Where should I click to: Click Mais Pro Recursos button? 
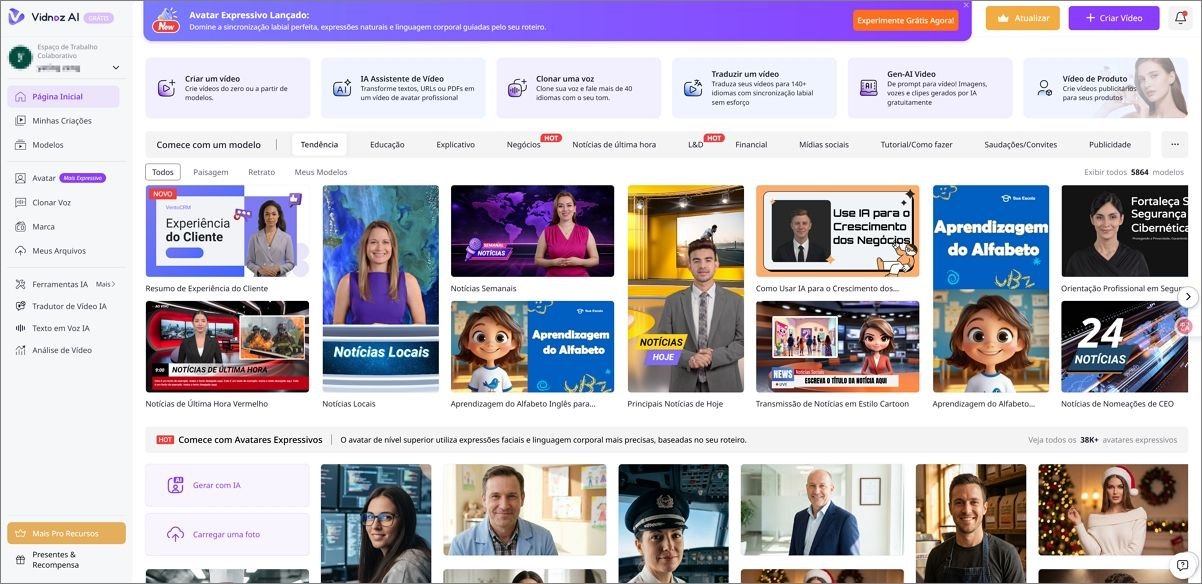pos(66,533)
